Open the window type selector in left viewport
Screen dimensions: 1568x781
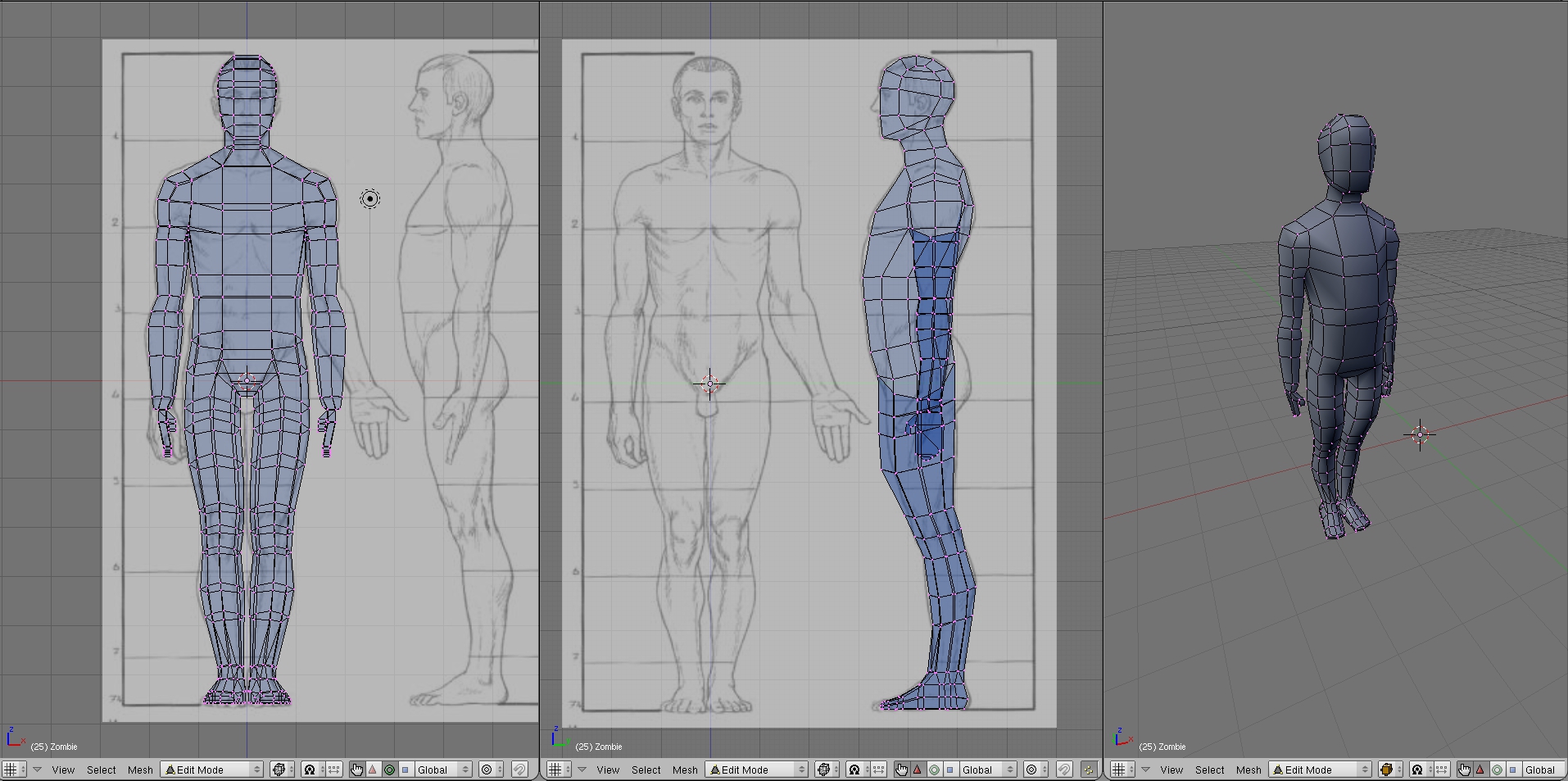[14, 770]
